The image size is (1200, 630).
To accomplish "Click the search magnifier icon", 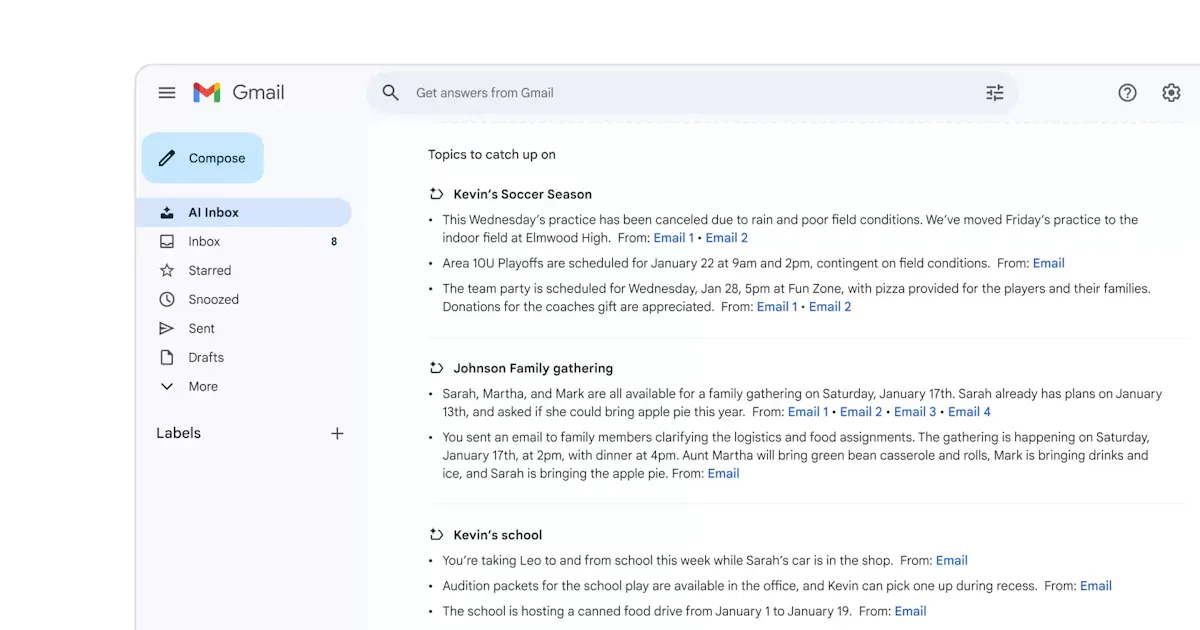I will click(x=391, y=93).
